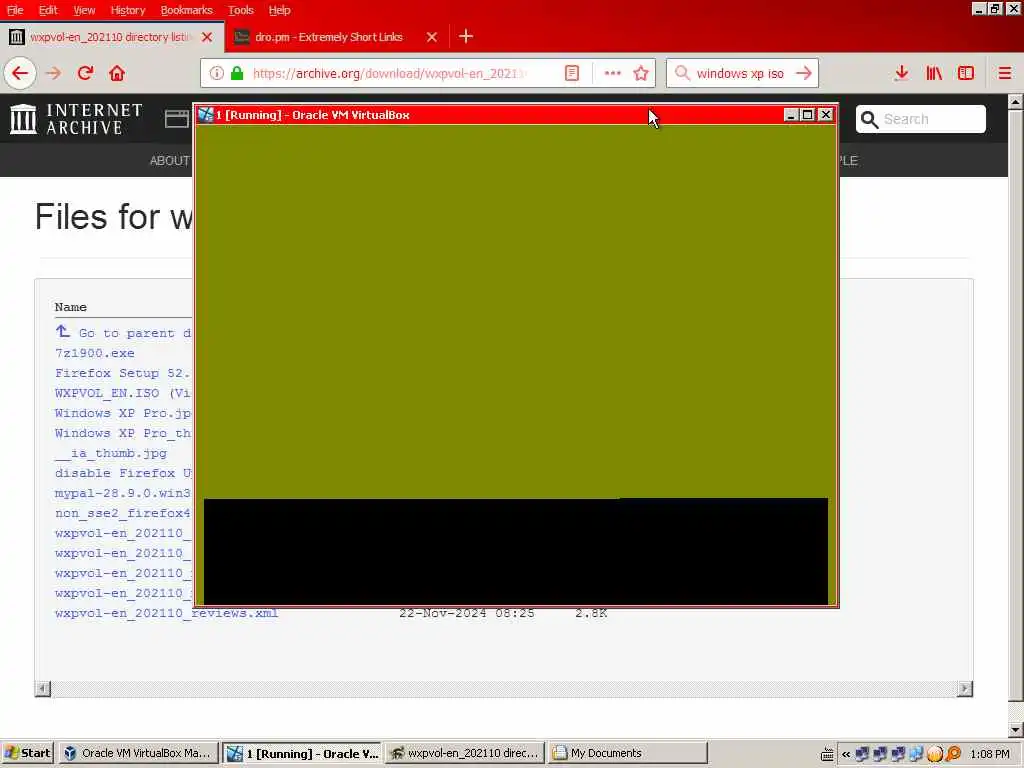The width and height of the screenshot is (1024, 768).
Task: Click the page vertical scrollbar up arrow
Action: click(x=1016, y=102)
